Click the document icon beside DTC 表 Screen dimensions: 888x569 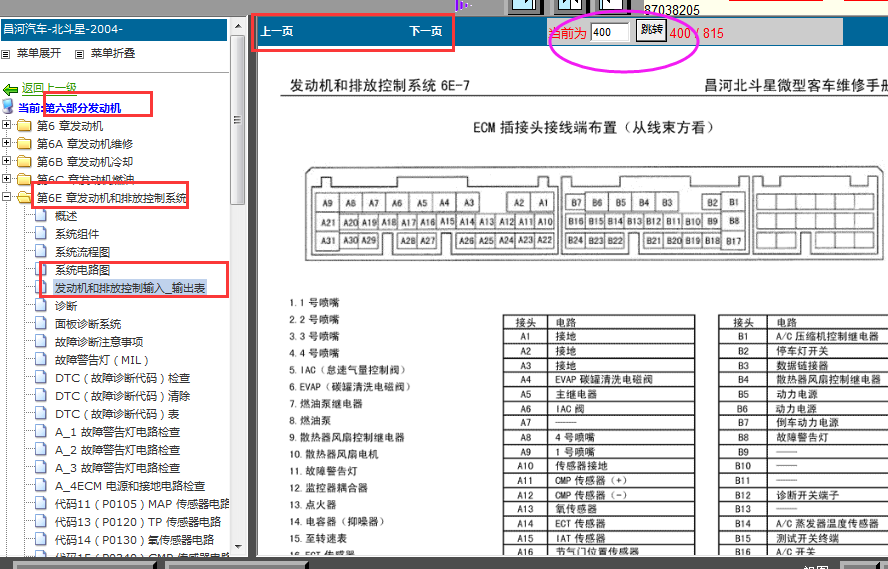41,413
